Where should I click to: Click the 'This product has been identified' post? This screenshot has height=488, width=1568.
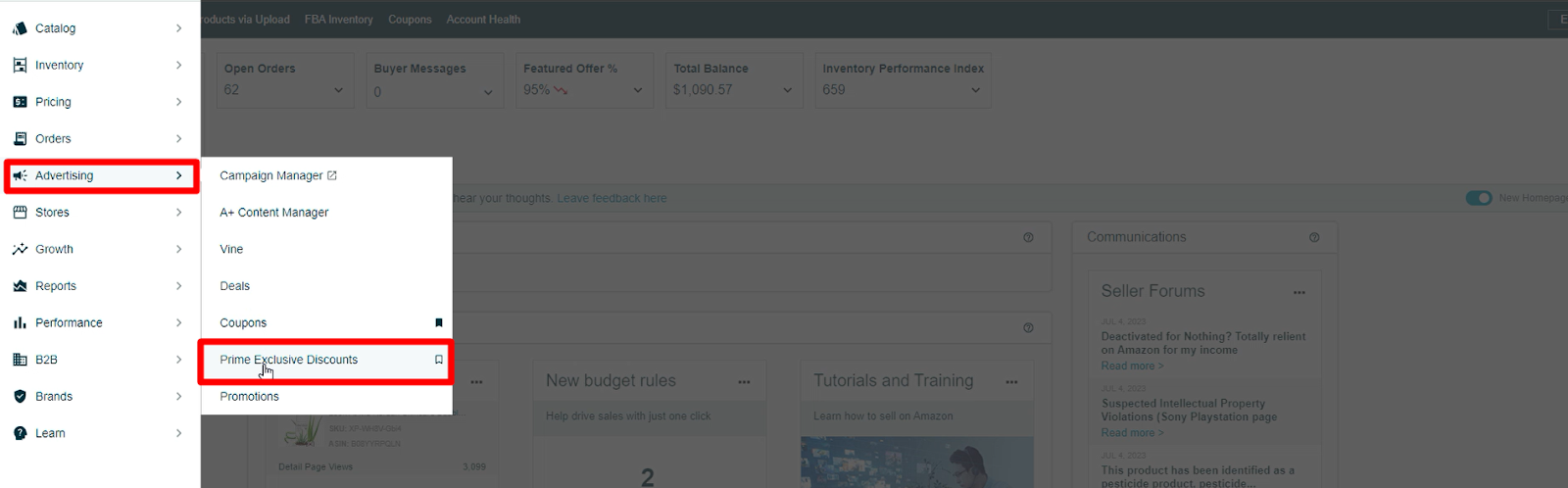(x=1198, y=476)
